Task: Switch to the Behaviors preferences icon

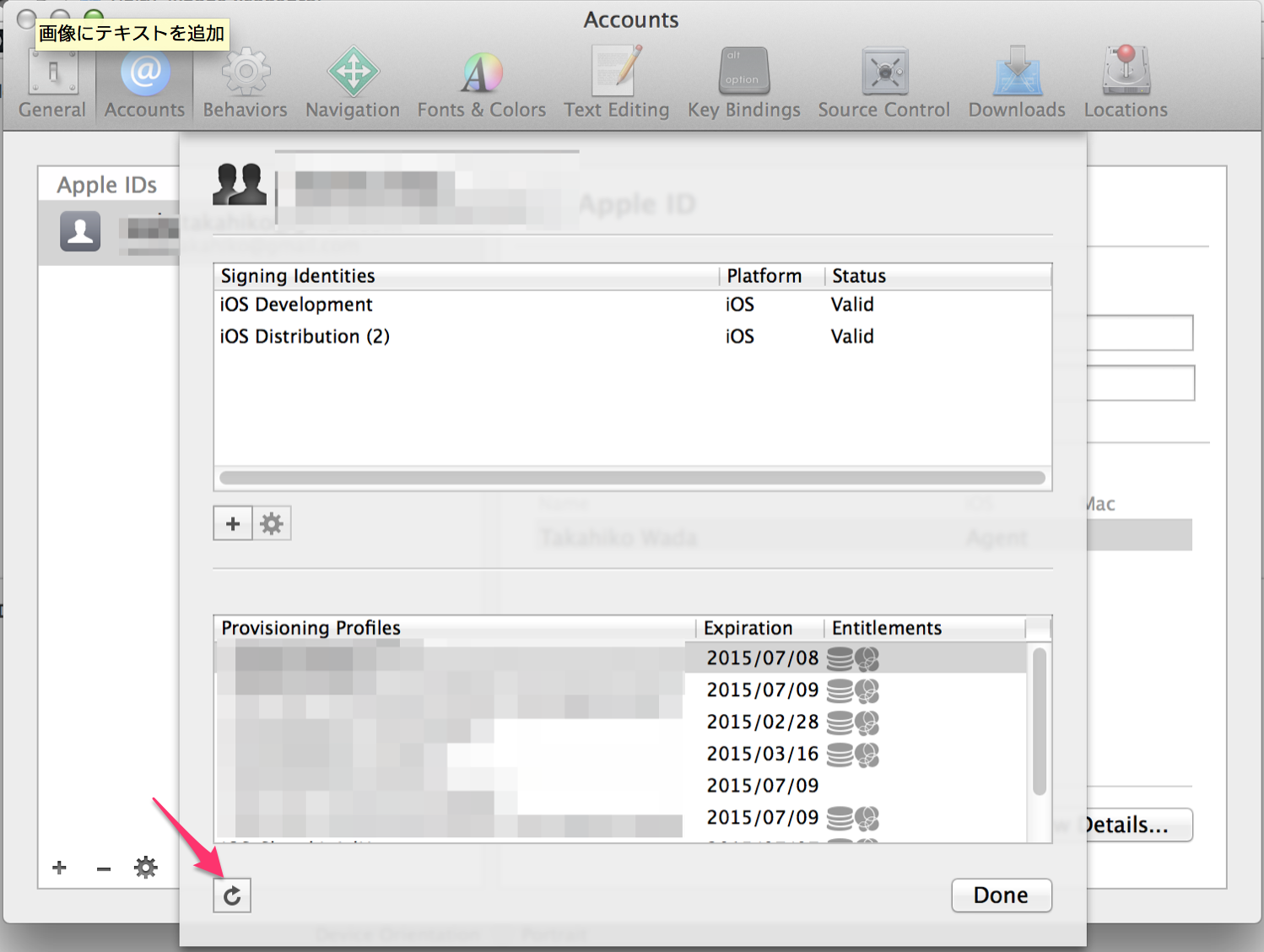Action: click(x=244, y=80)
